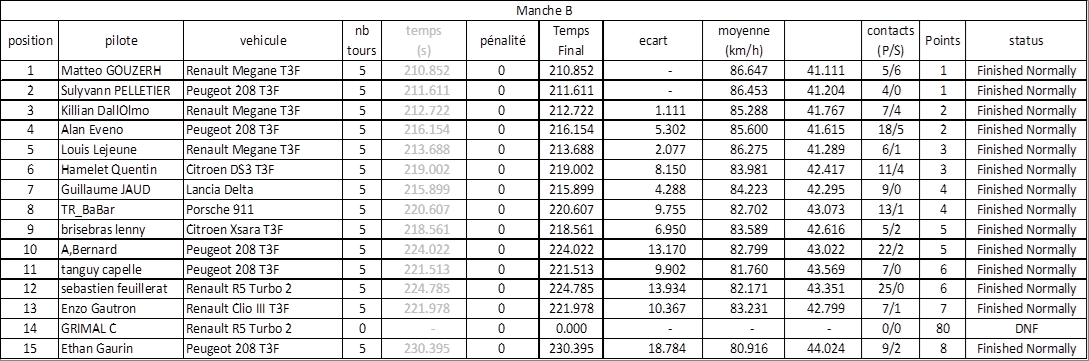
Task: Select the Citroen DS3 T3F vehicle cell
Action: click(x=266, y=169)
